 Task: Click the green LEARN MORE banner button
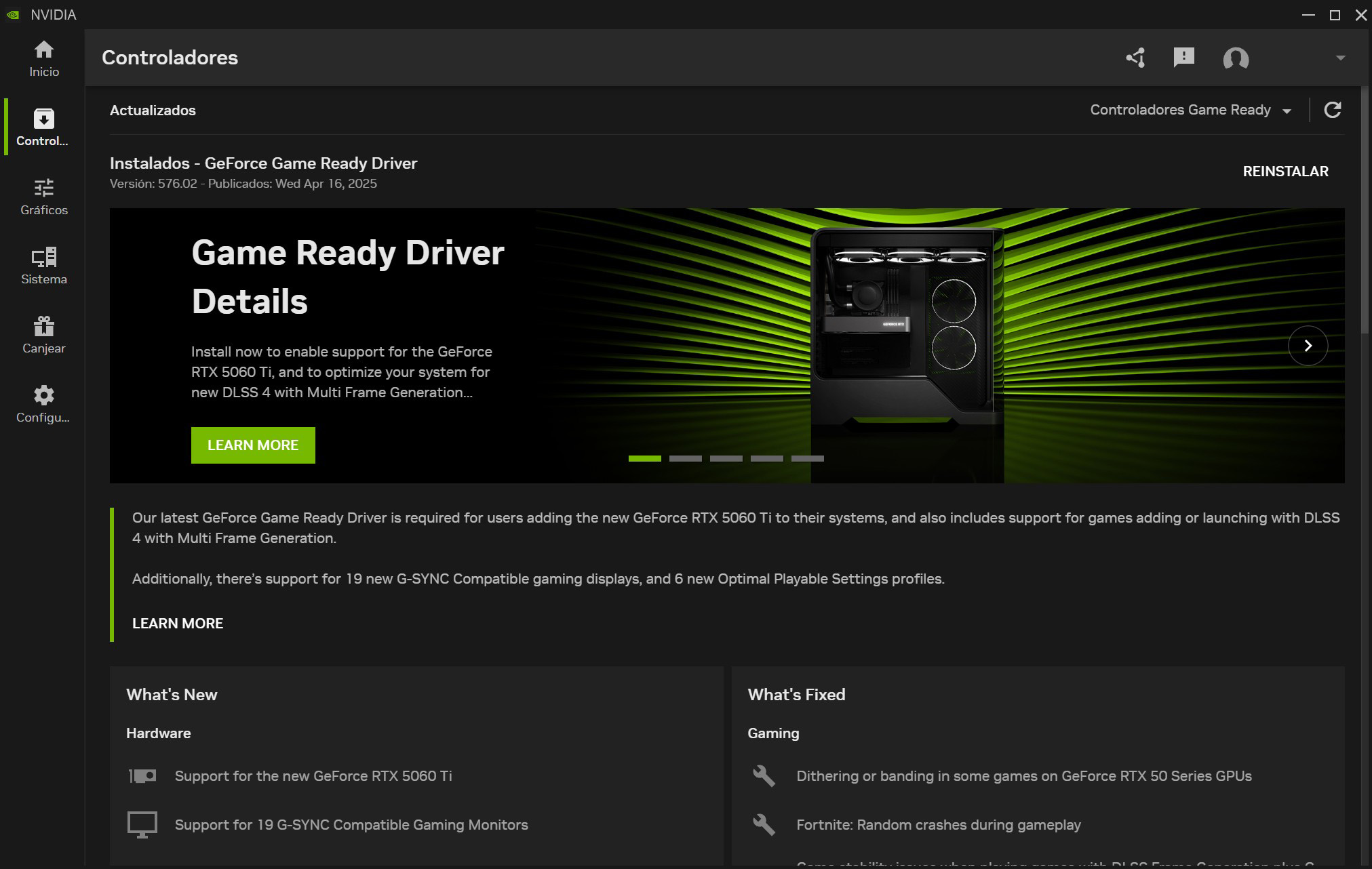253,445
